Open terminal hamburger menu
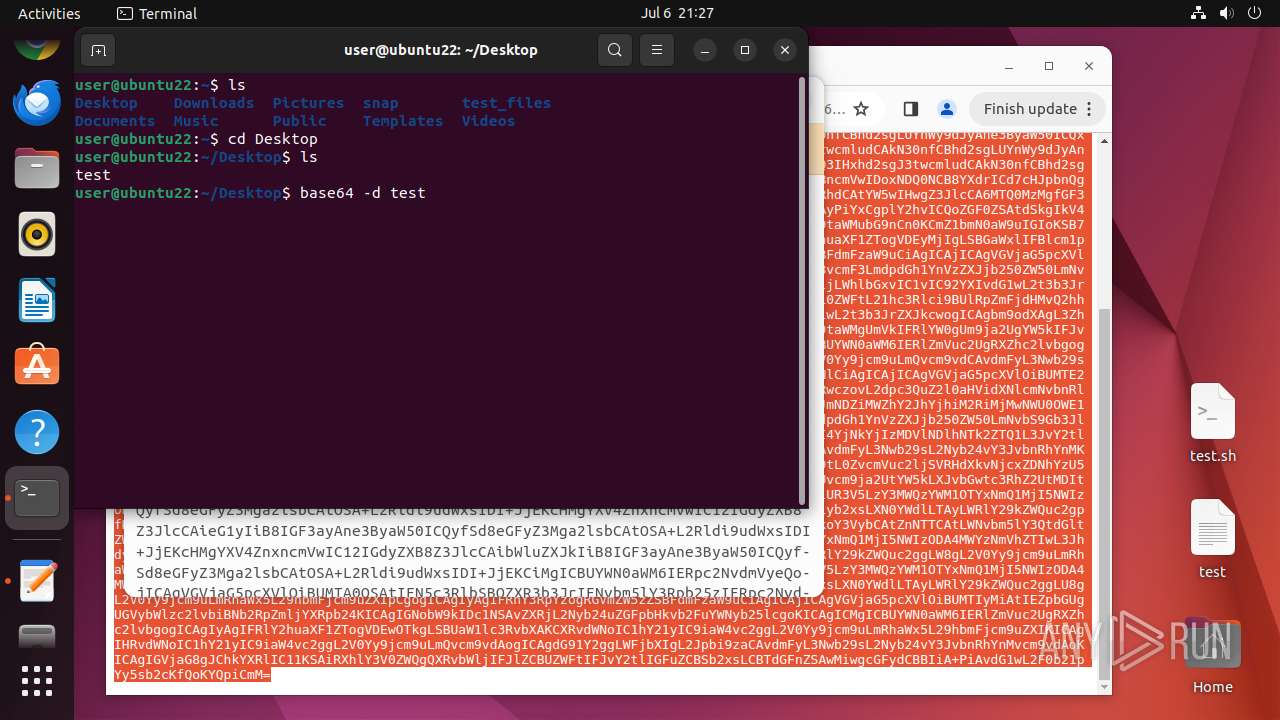 656,50
